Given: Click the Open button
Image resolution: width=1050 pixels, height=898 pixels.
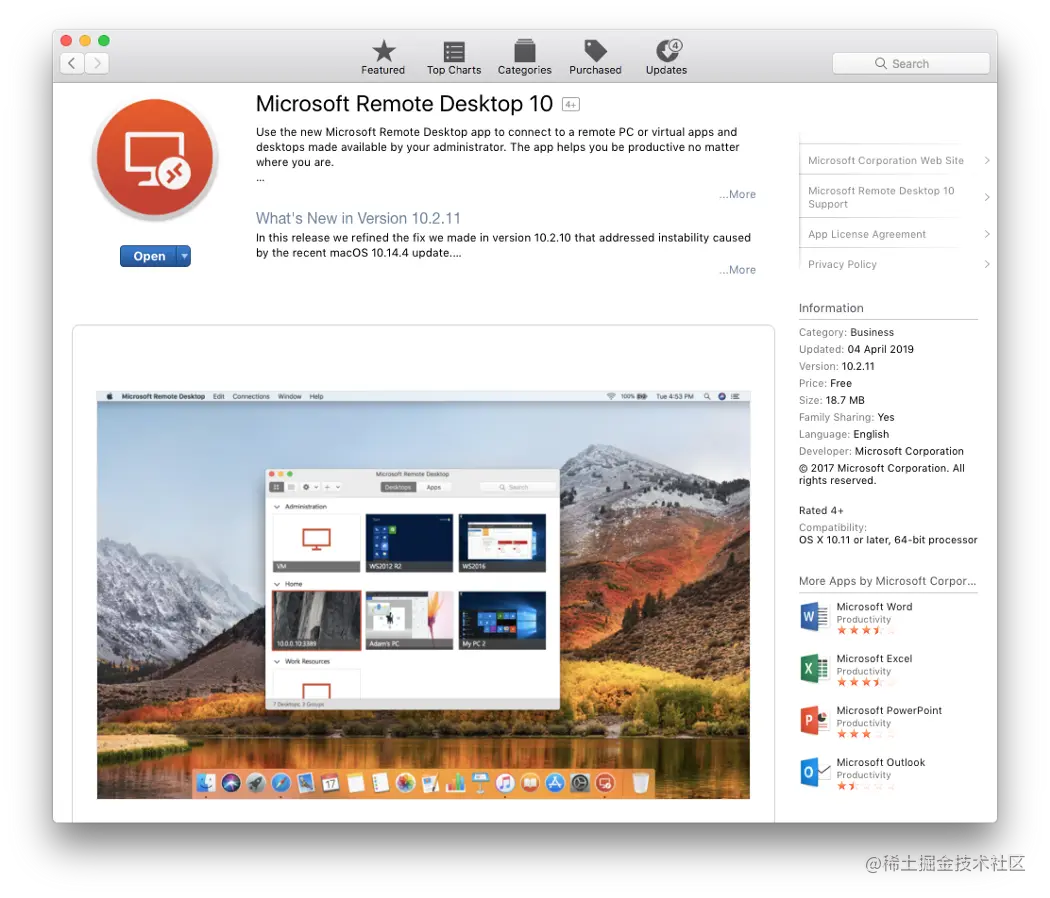Looking at the screenshot, I should [x=149, y=256].
